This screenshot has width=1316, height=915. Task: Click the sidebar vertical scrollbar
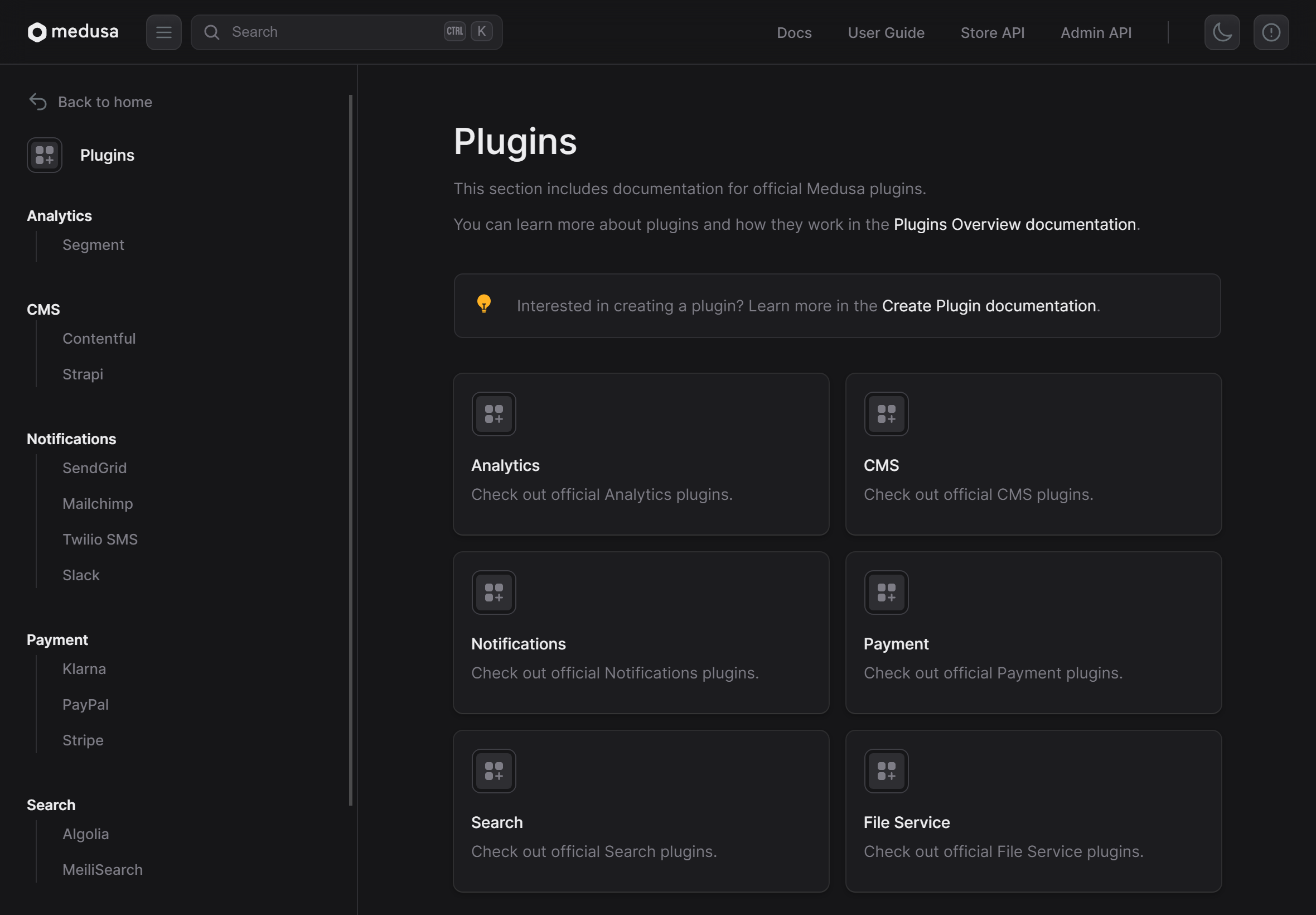(x=350, y=450)
